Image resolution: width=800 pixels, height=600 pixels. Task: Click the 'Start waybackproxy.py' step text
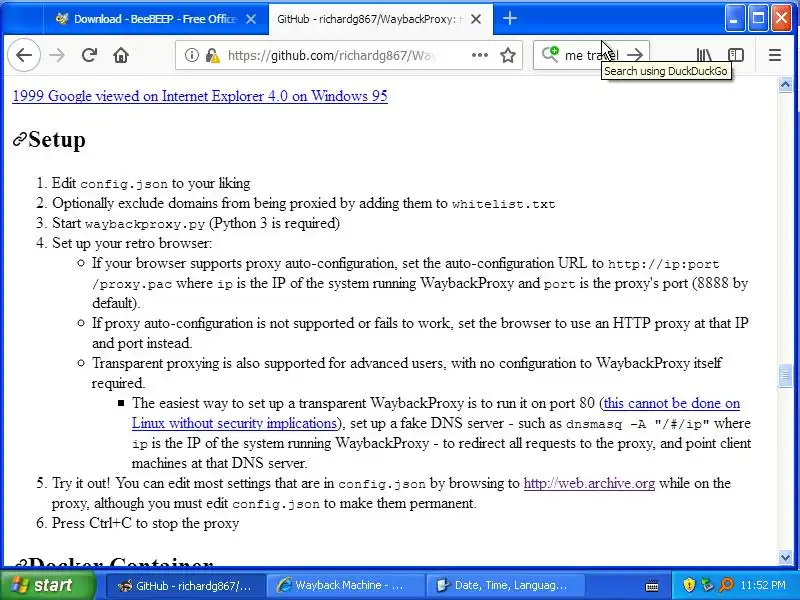[x=196, y=223]
